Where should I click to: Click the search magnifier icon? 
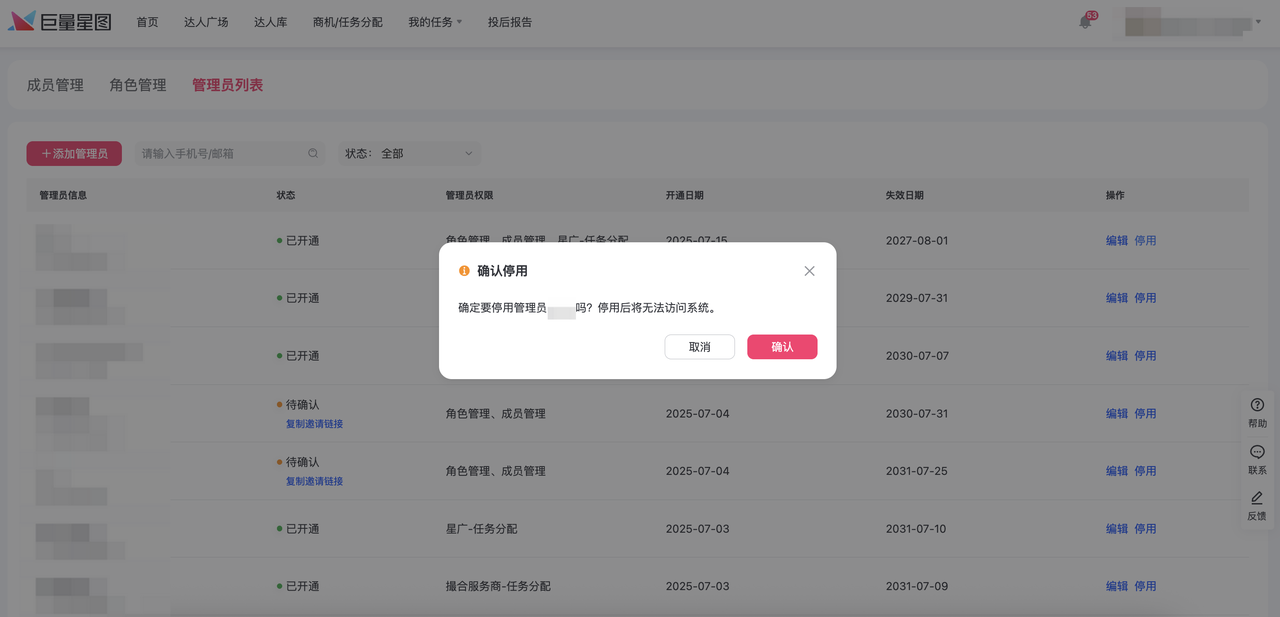[313, 154]
